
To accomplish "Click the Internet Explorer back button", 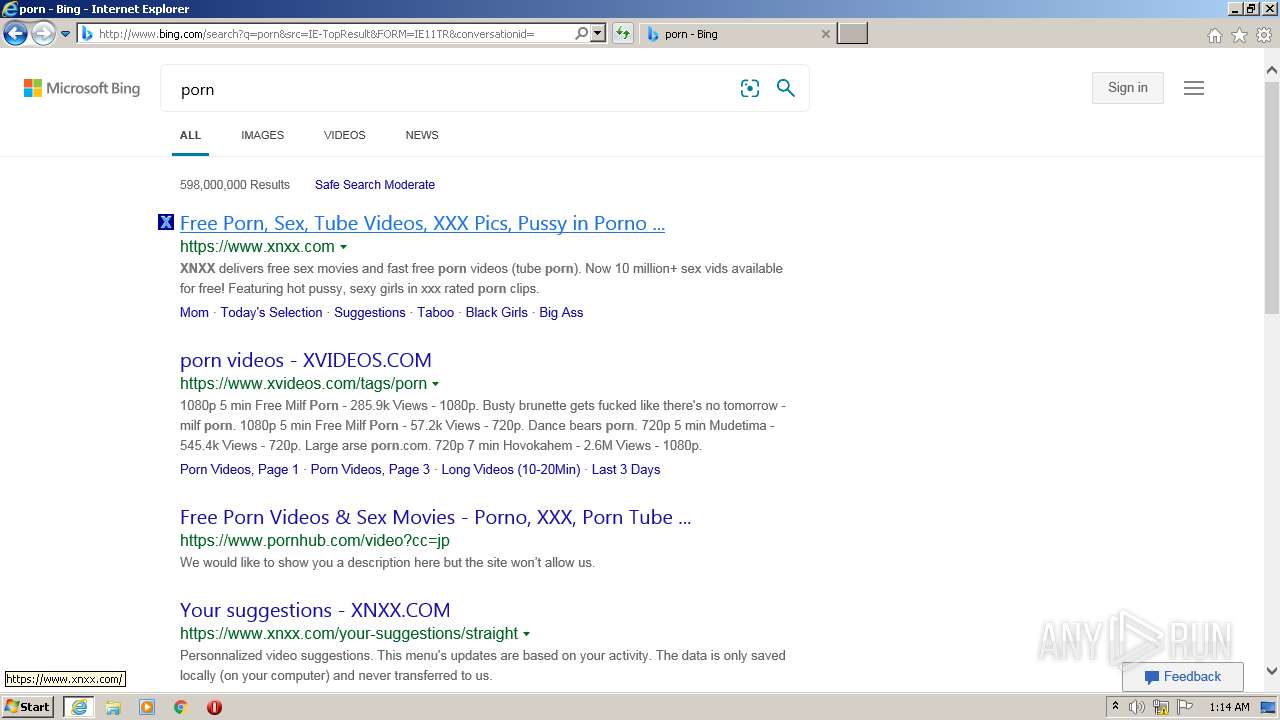I will [15, 34].
